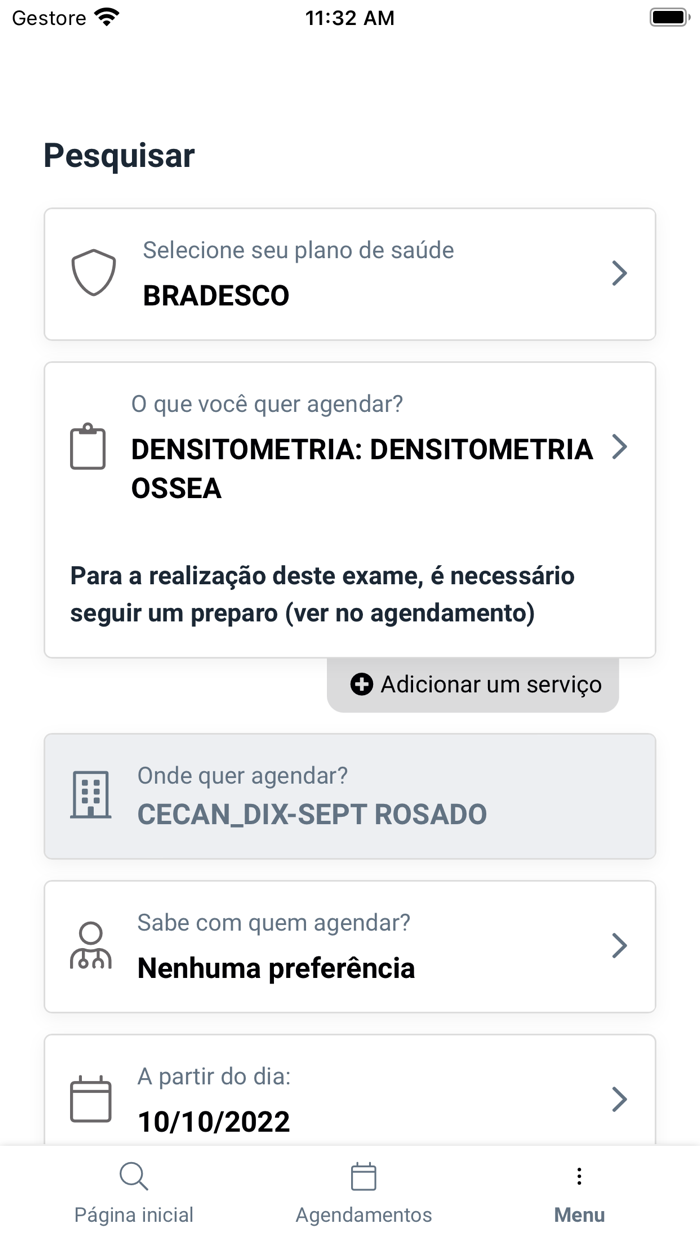Open the DENSITOMETRIA OSSEA service chevron
Image resolution: width=700 pixels, height=1244 pixels.
tap(619, 447)
